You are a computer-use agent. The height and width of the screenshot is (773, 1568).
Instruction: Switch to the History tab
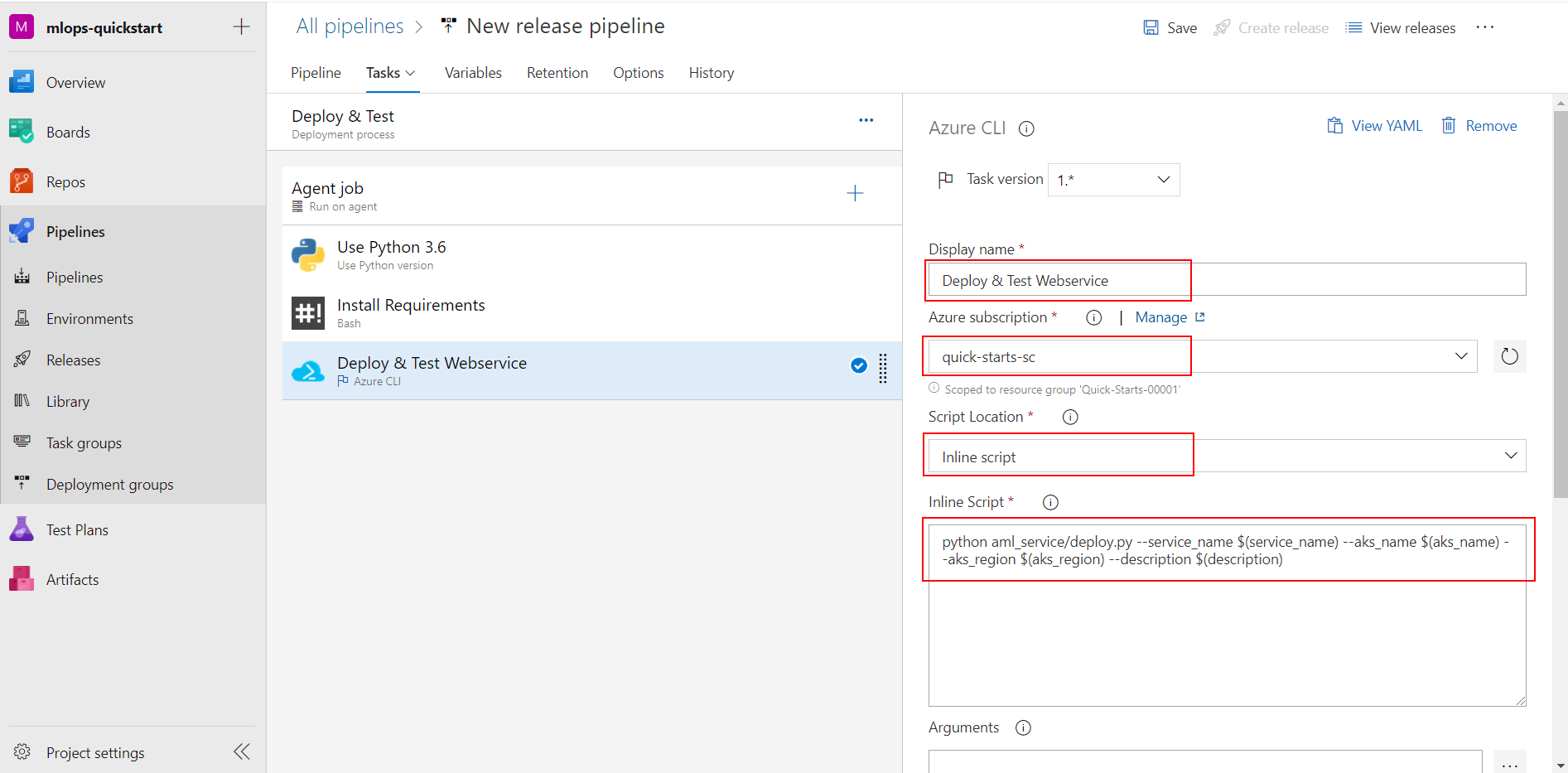click(712, 73)
